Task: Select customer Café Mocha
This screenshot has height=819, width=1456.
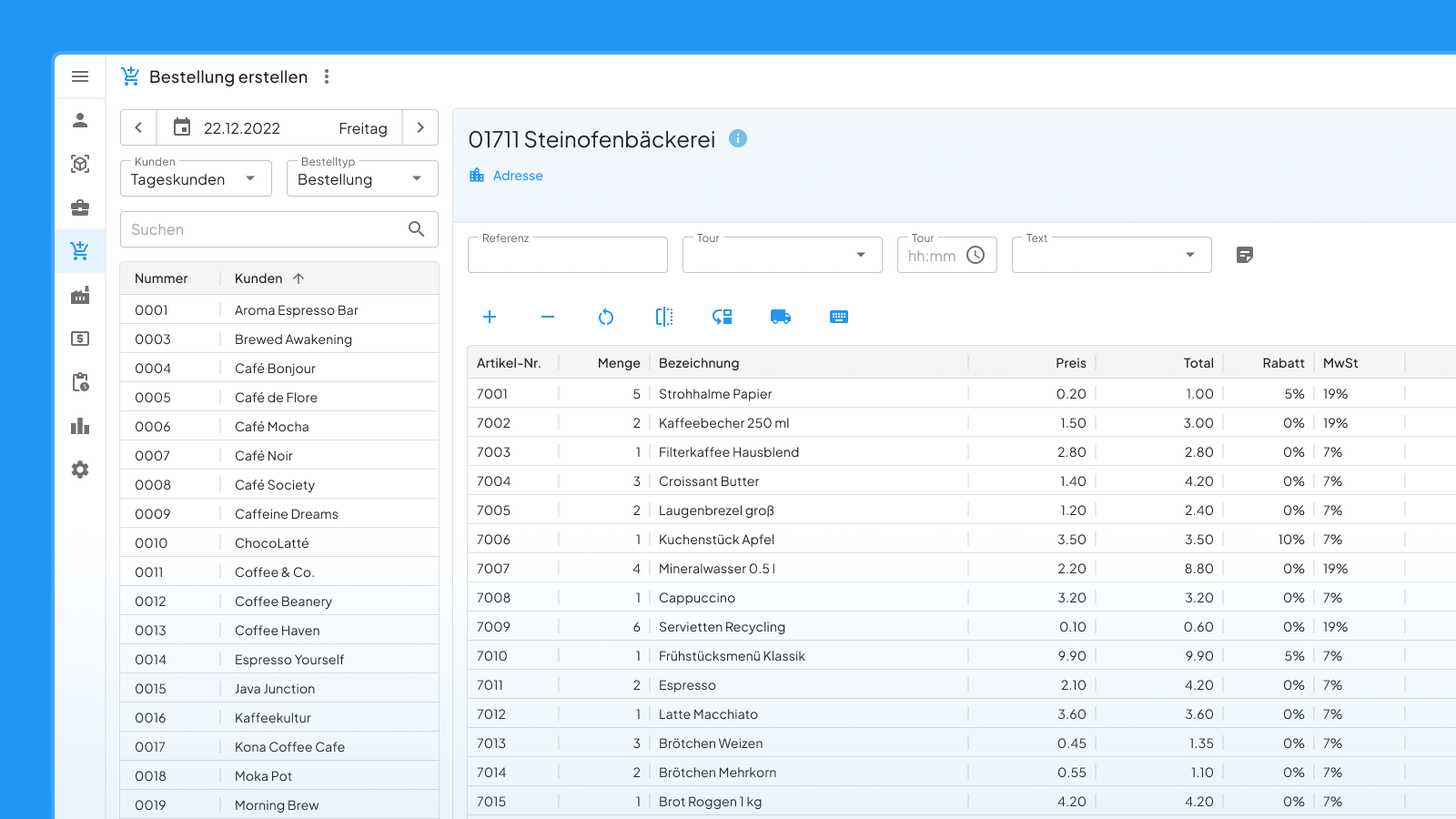Action: click(279, 427)
